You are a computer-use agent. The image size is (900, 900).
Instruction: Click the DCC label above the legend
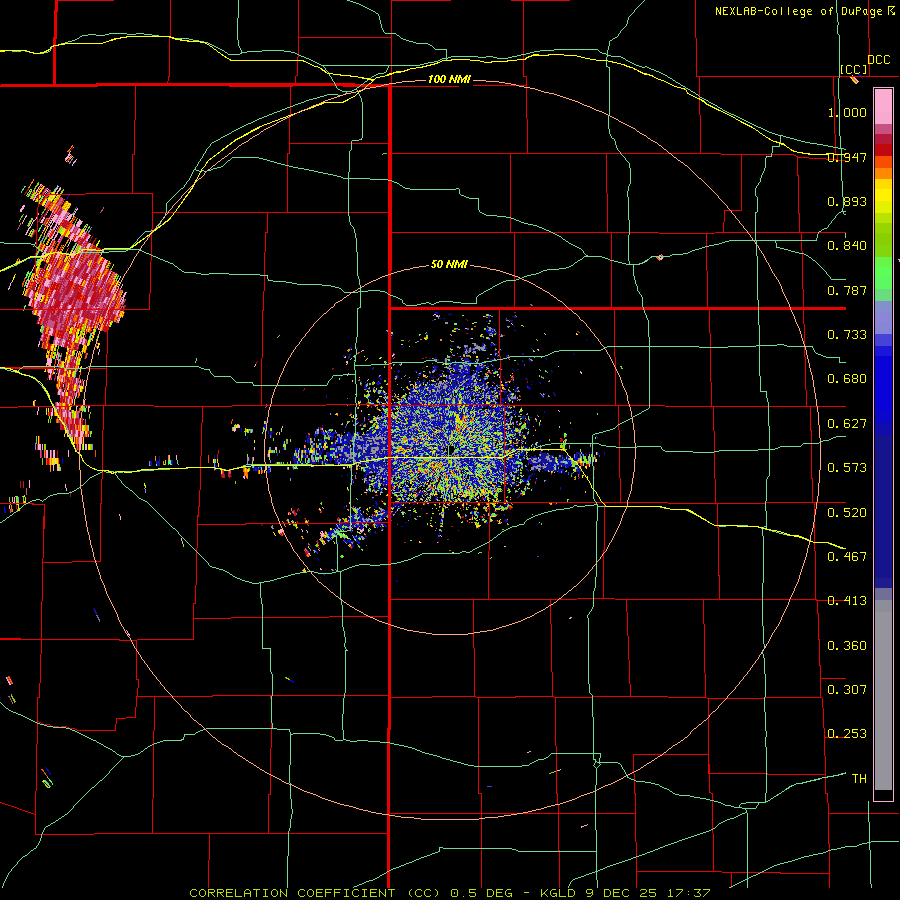879,60
